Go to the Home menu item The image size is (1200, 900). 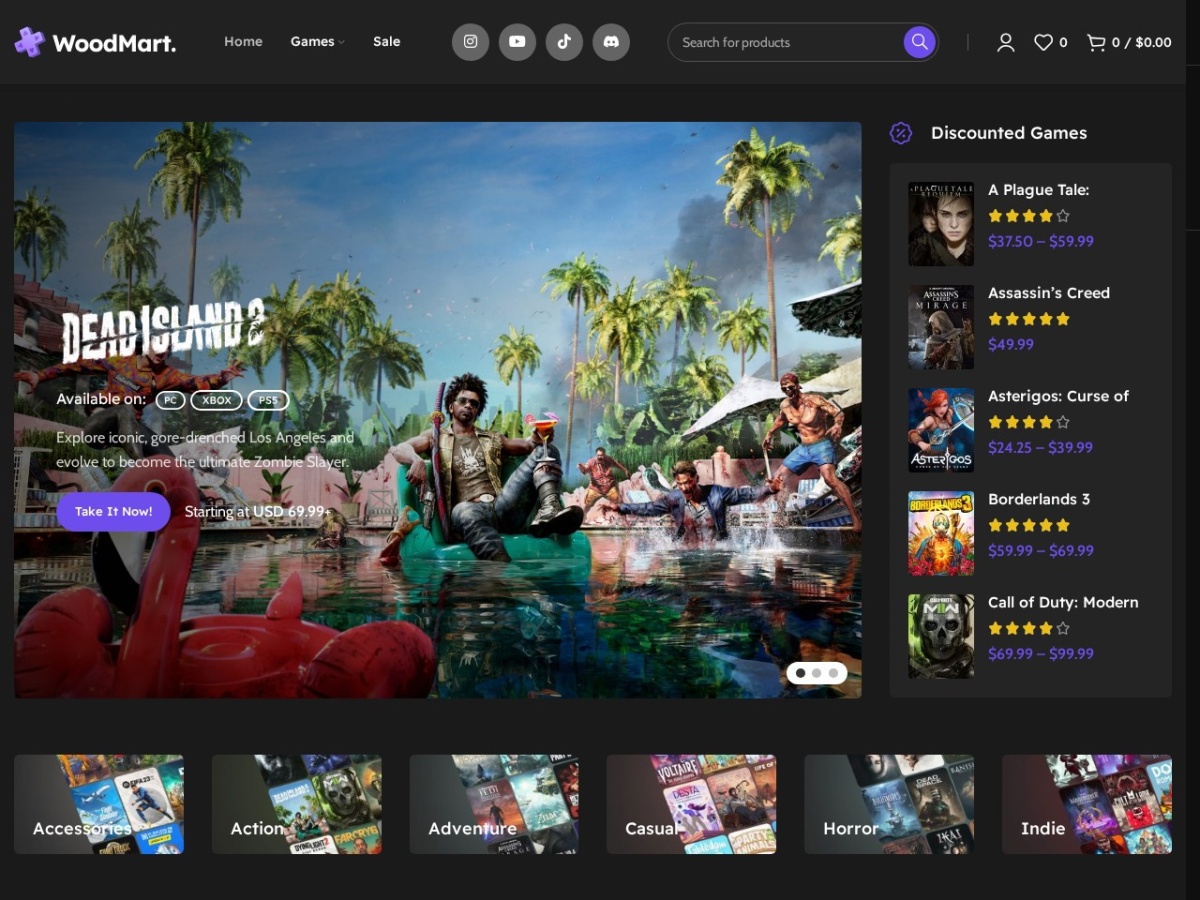point(243,42)
